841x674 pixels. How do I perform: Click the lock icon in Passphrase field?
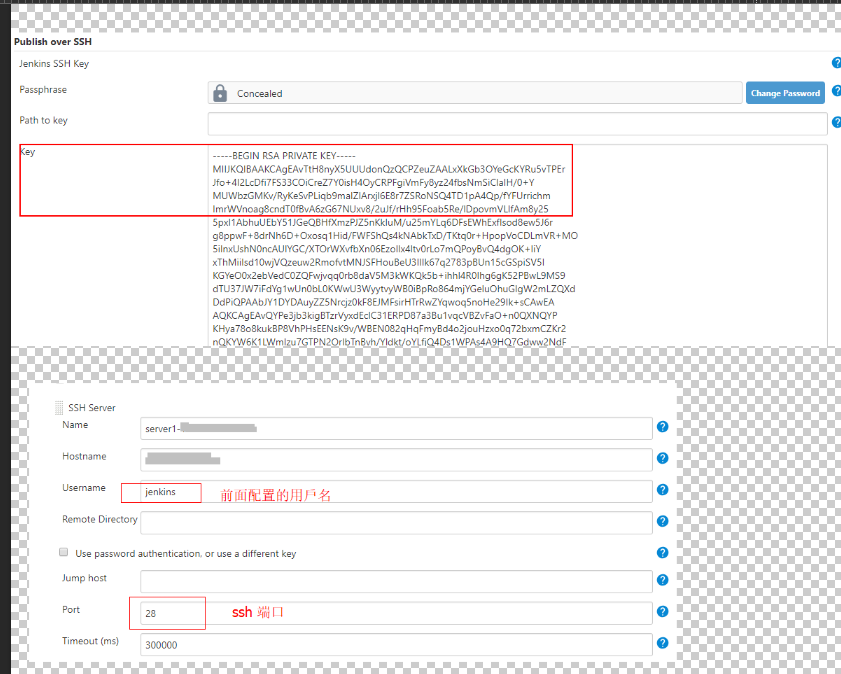(220, 93)
